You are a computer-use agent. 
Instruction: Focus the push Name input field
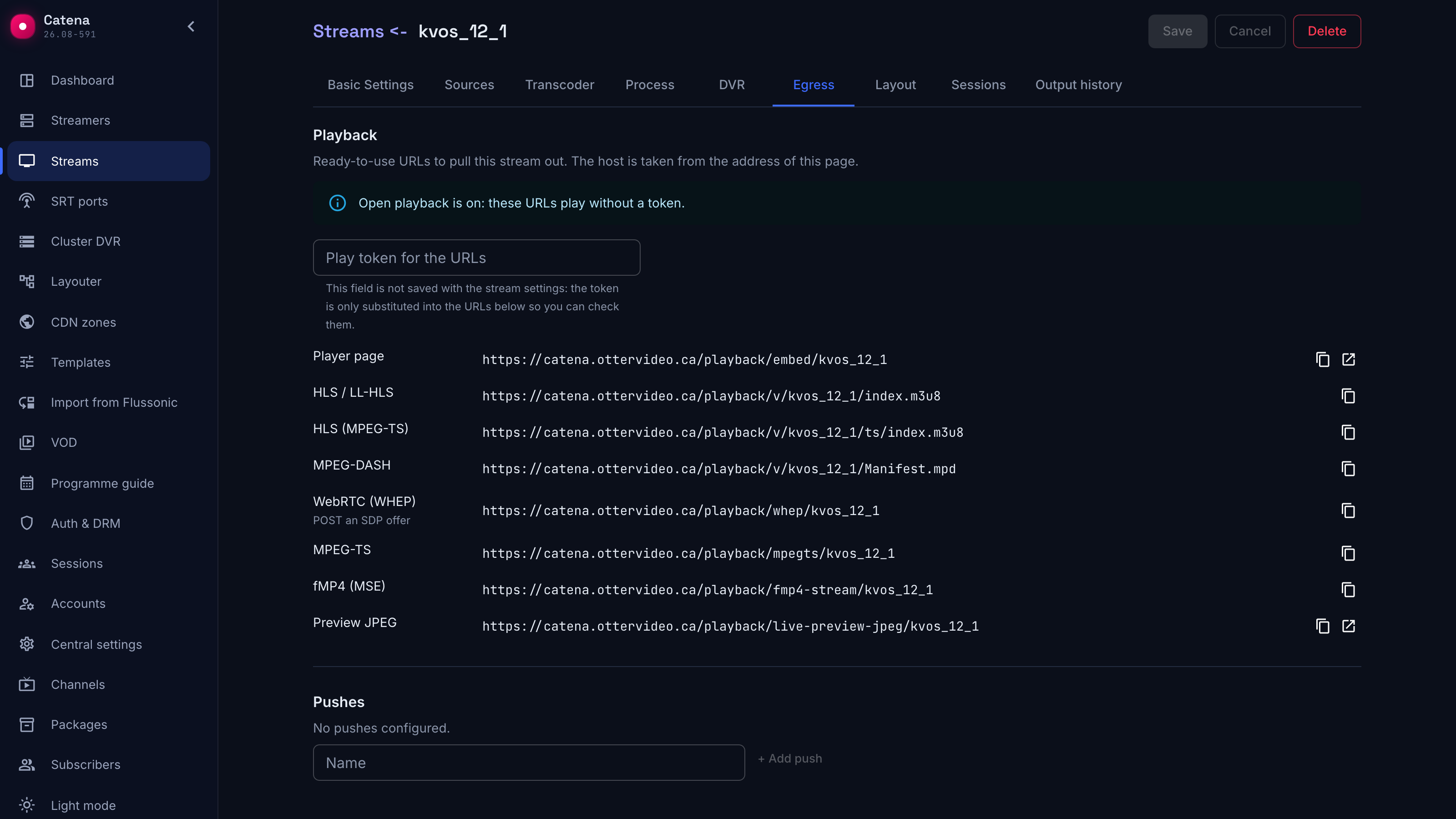(x=528, y=763)
